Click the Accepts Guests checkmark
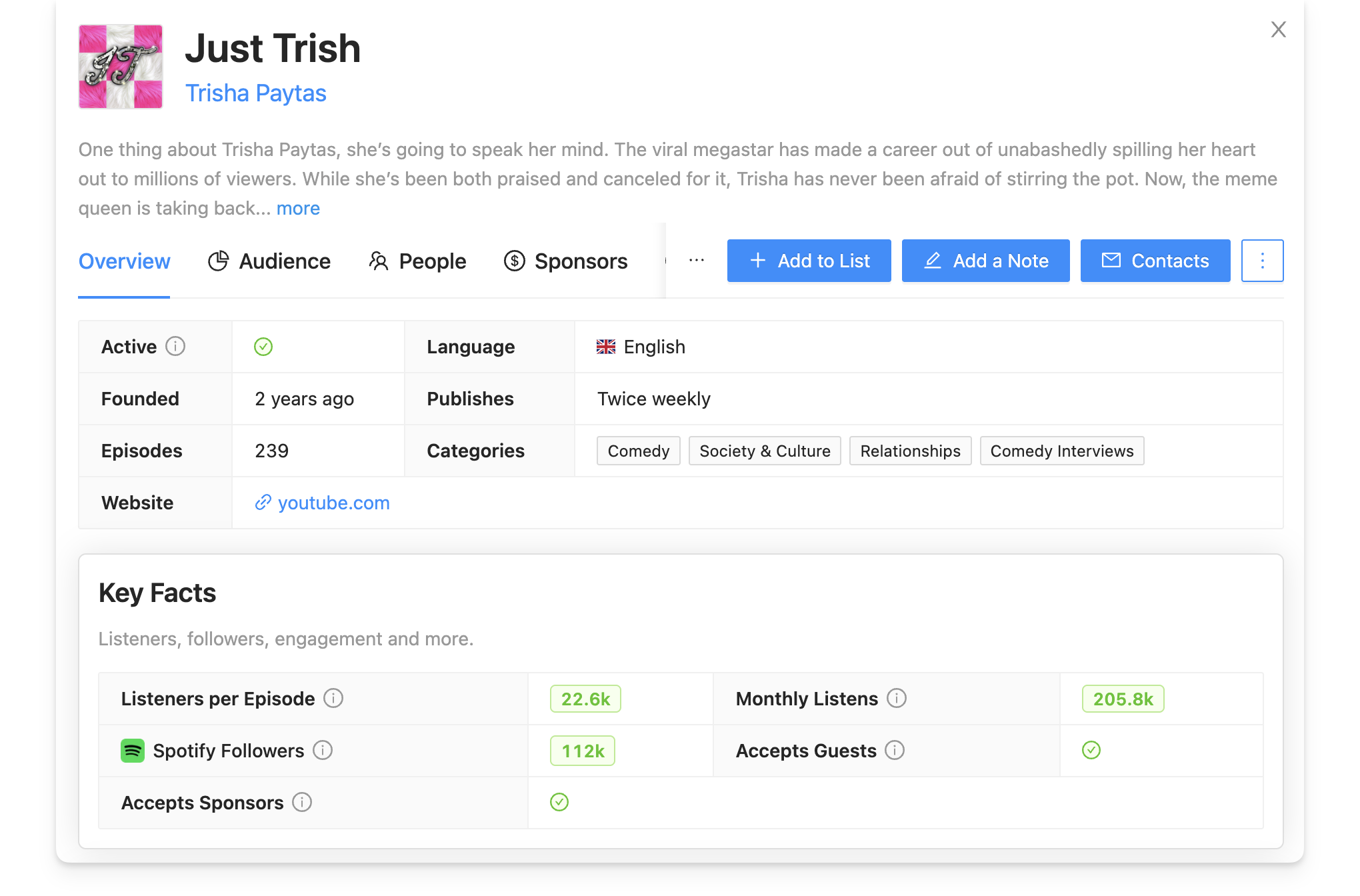The image size is (1360, 896). pos(1091,750)
